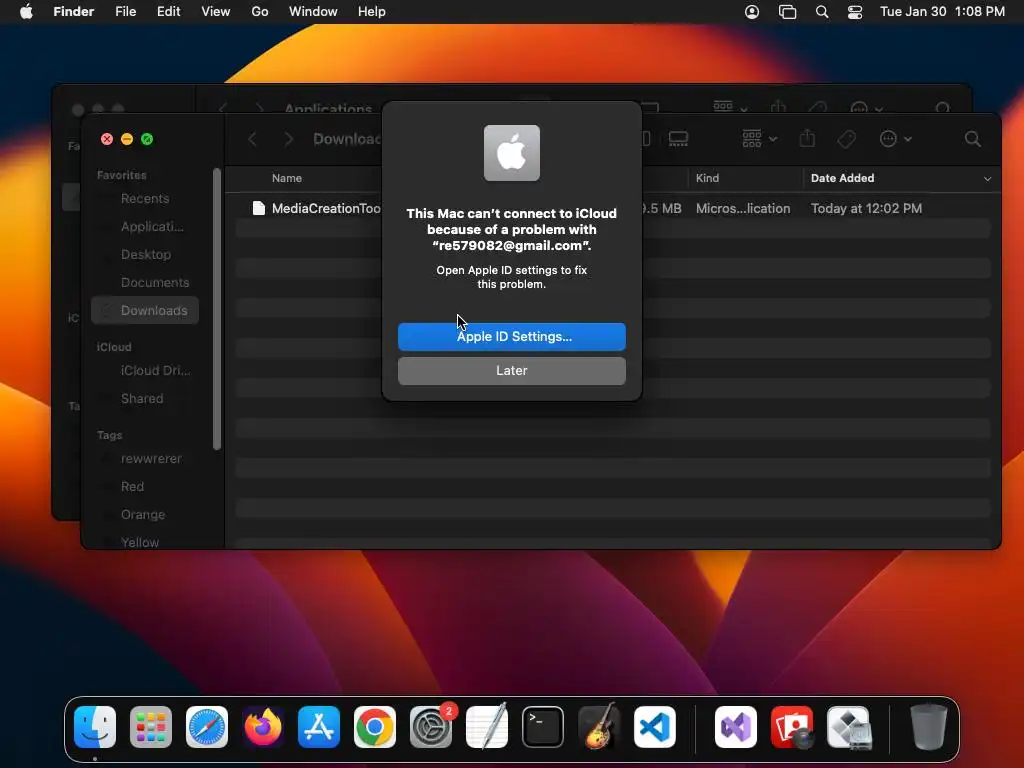Open Spotlight search in the menu bar
The width and height of the screenshot is (1024, 768).
pyautogui.click(x=822, y=12)
